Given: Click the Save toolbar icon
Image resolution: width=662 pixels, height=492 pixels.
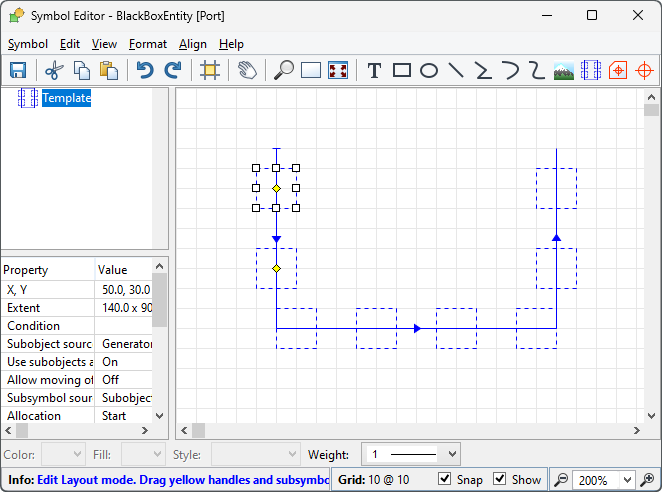Looking at the screenshot, I should [x=17, y=70].
